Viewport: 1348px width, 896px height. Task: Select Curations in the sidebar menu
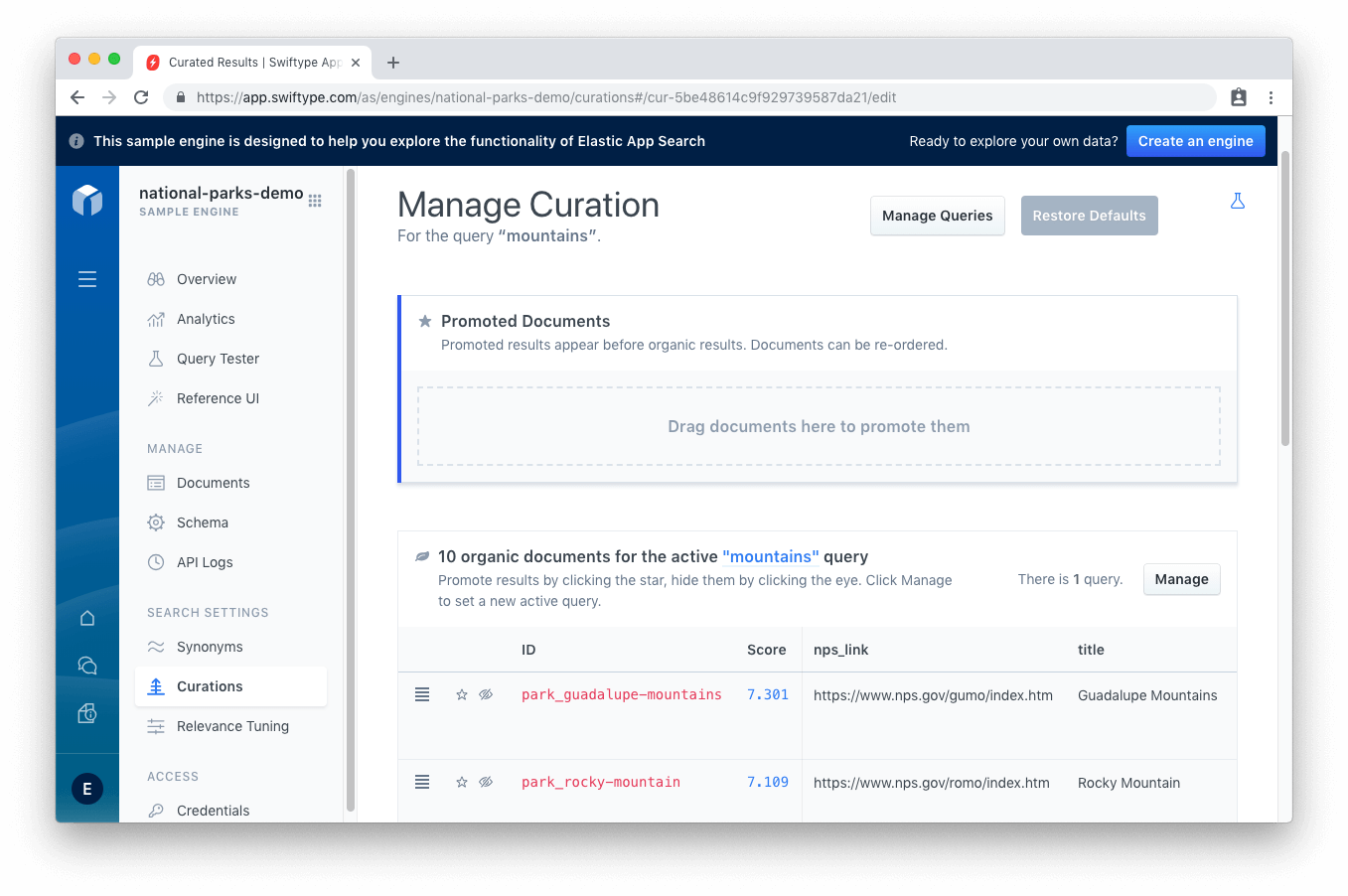tap(211, 685)
